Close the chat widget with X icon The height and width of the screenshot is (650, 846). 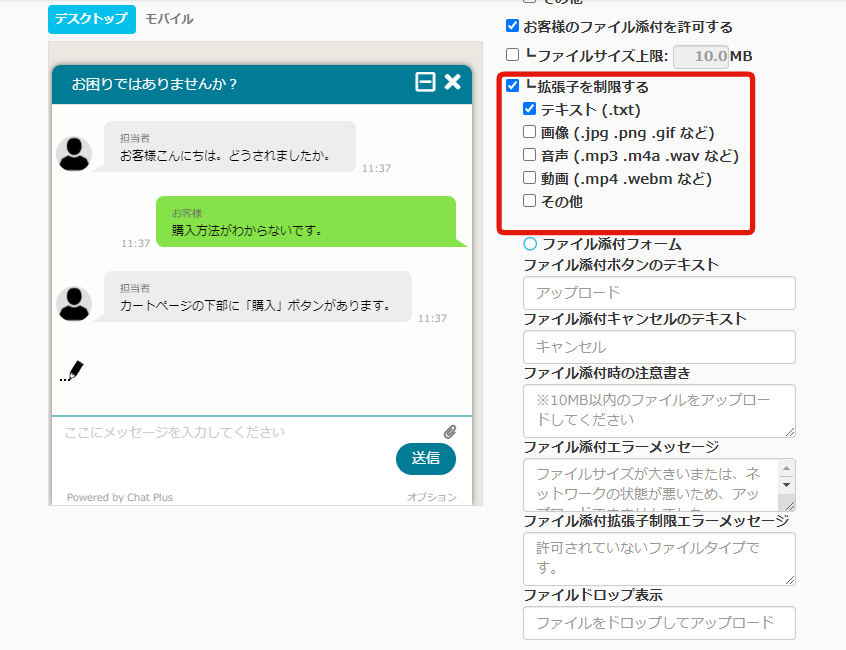(452, 83)
